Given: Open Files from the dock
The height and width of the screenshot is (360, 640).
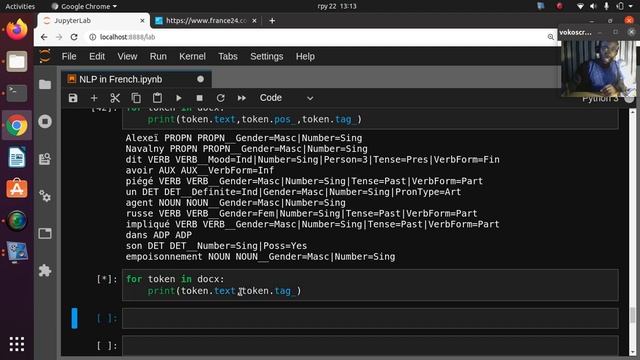Looking at the screenshot, I should (x=17, y=61).
